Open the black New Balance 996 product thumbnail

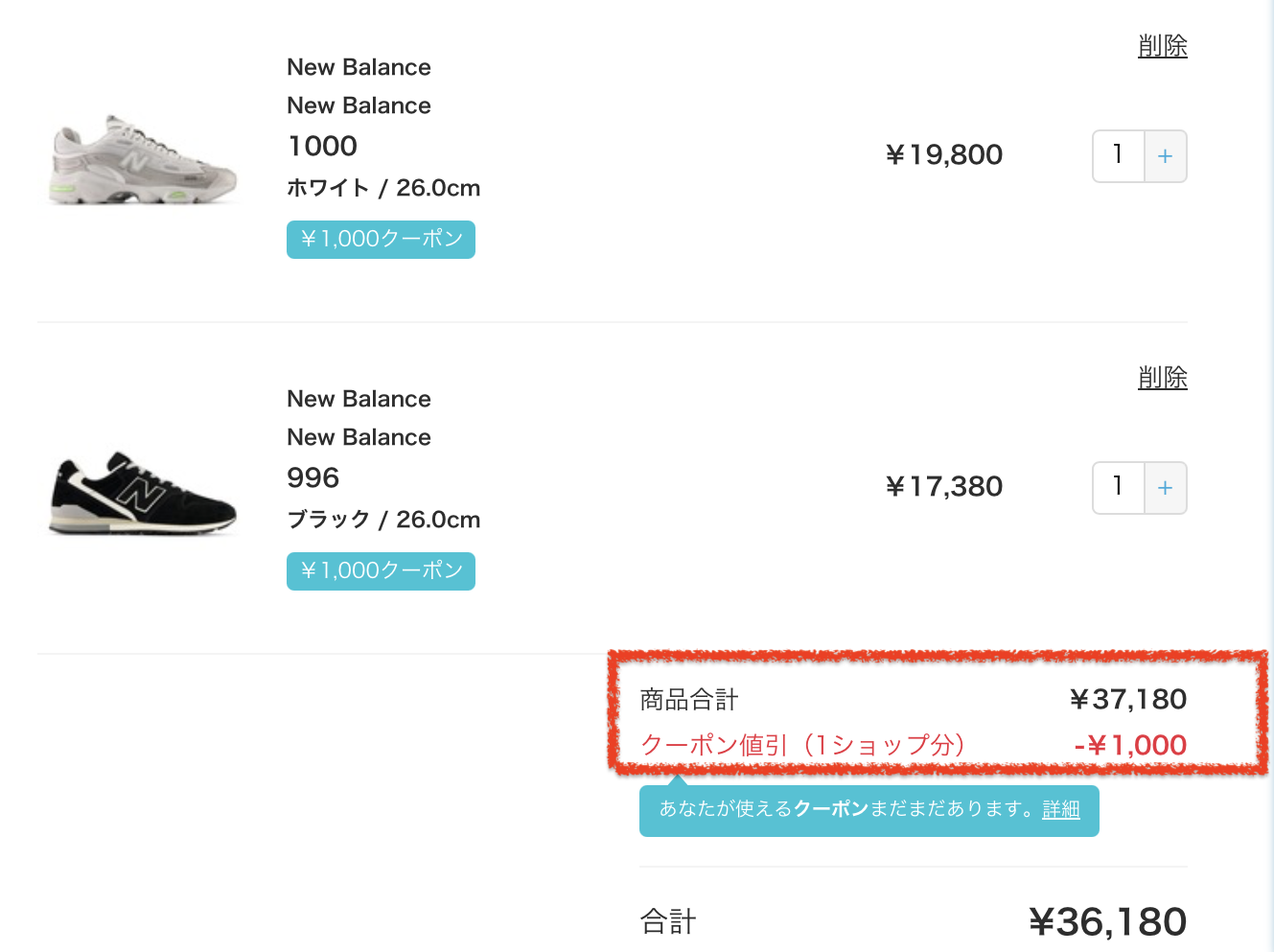tap(142, 489)
